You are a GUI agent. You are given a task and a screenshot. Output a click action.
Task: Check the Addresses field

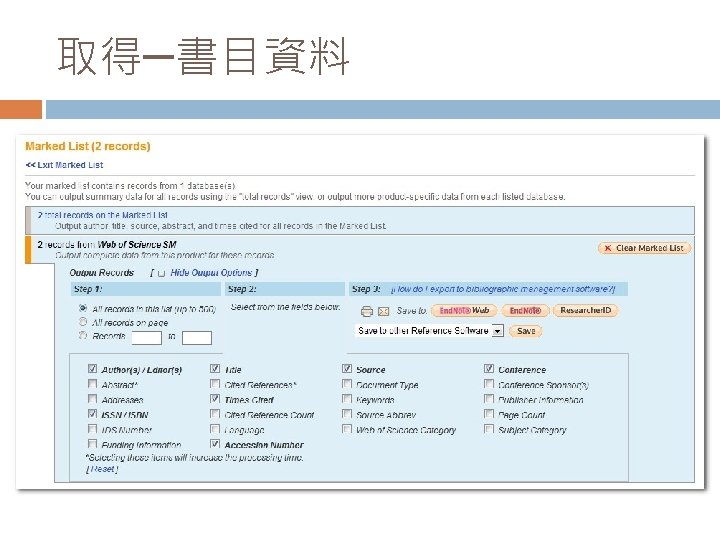click(92, 399)
